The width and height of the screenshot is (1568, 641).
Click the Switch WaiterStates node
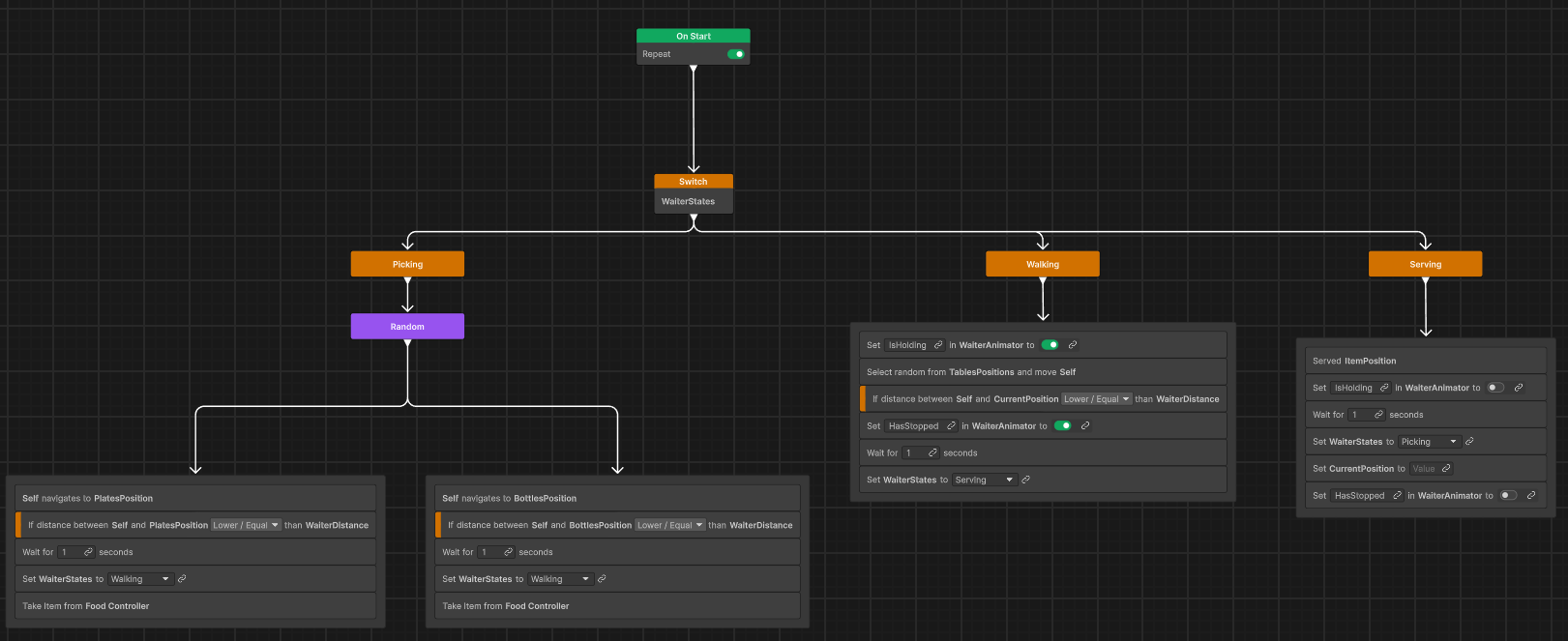[x=694, y=193]
